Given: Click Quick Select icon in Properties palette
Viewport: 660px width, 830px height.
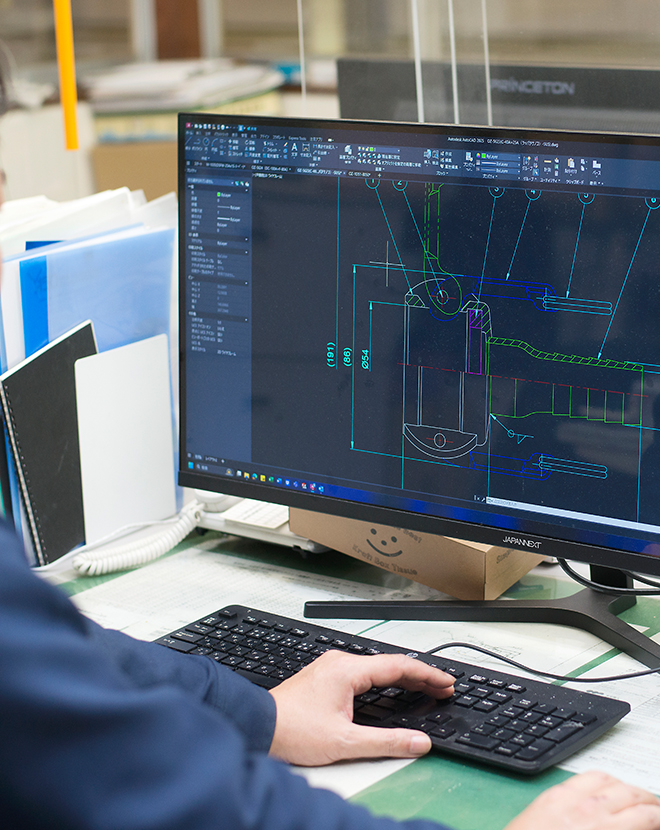Looking at the screenshot, I should tap(246, 184).
